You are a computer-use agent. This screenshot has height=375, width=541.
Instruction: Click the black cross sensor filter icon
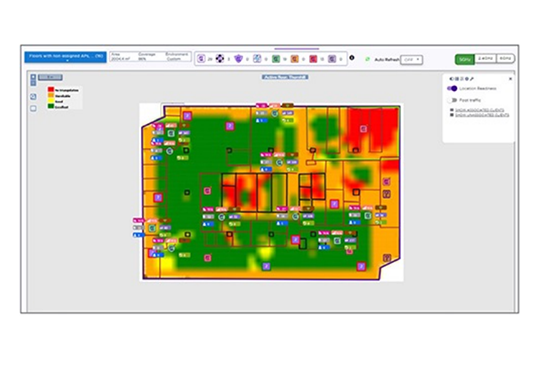tap(220, 59)
